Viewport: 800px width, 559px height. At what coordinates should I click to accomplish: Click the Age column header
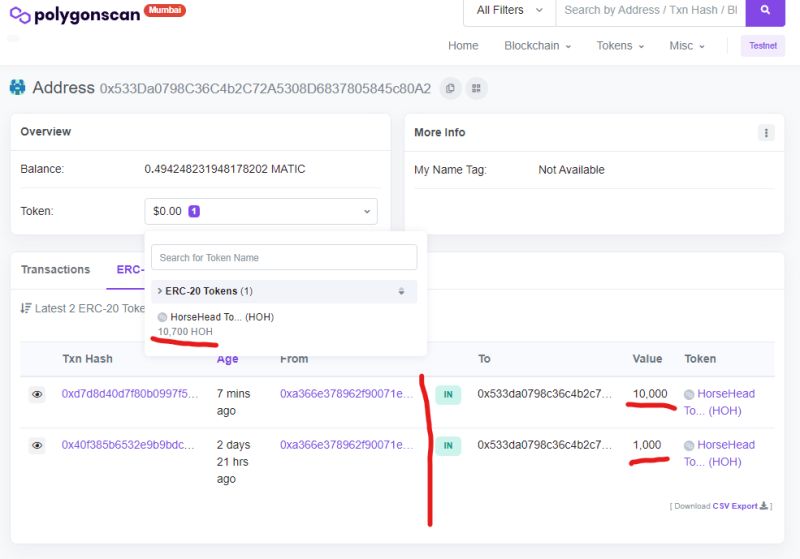tap(227, 359)
